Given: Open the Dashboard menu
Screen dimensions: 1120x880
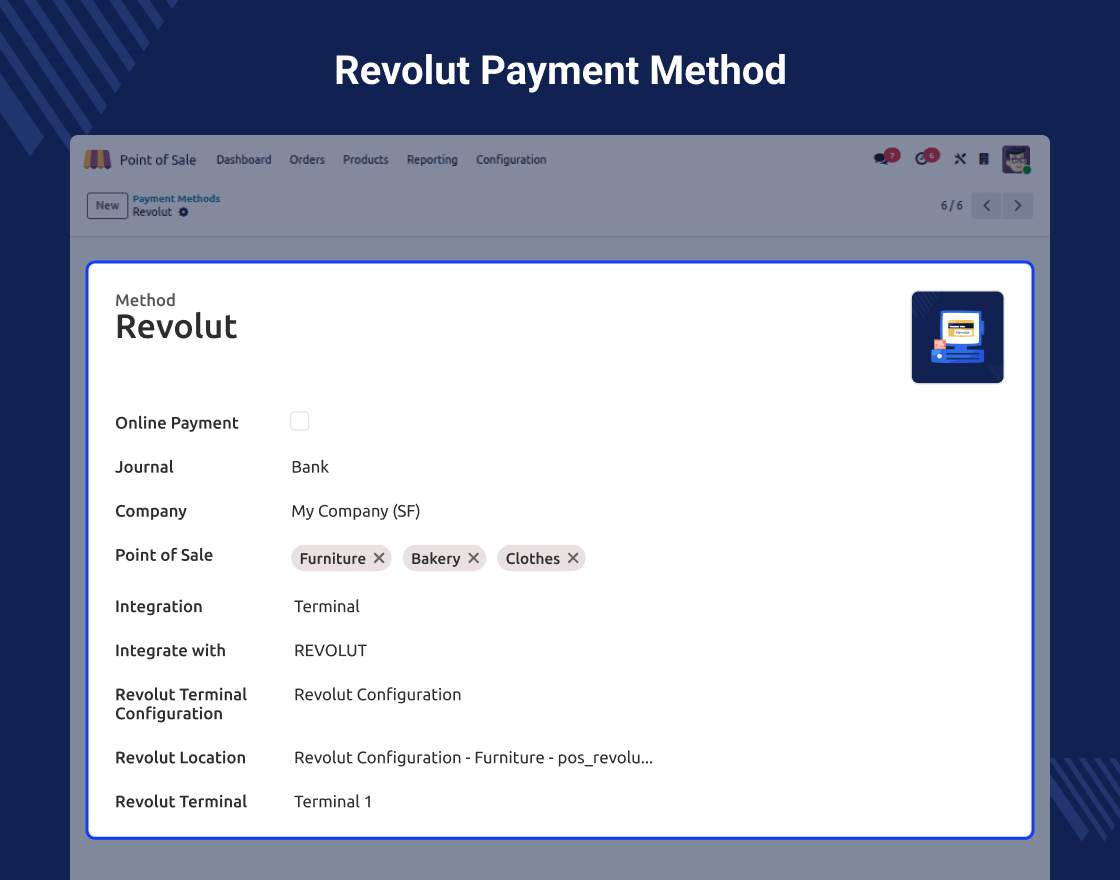Looking at the screenshot, I should (244, 159).
